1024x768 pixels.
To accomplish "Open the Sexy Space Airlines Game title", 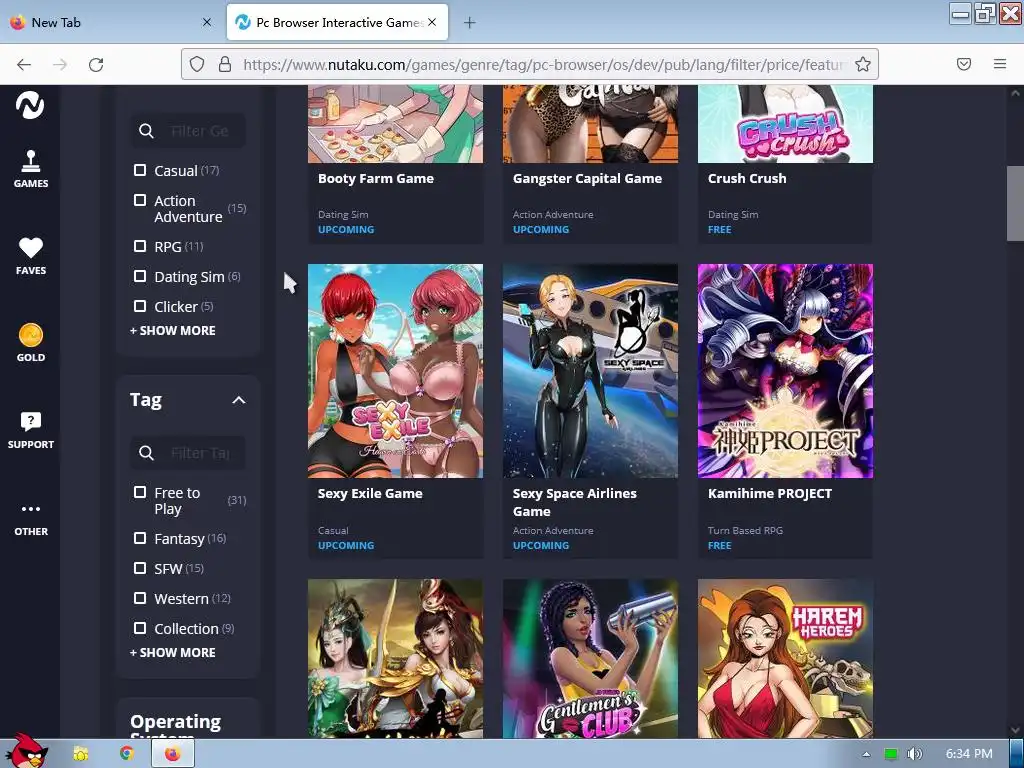I will click(575, 502).
